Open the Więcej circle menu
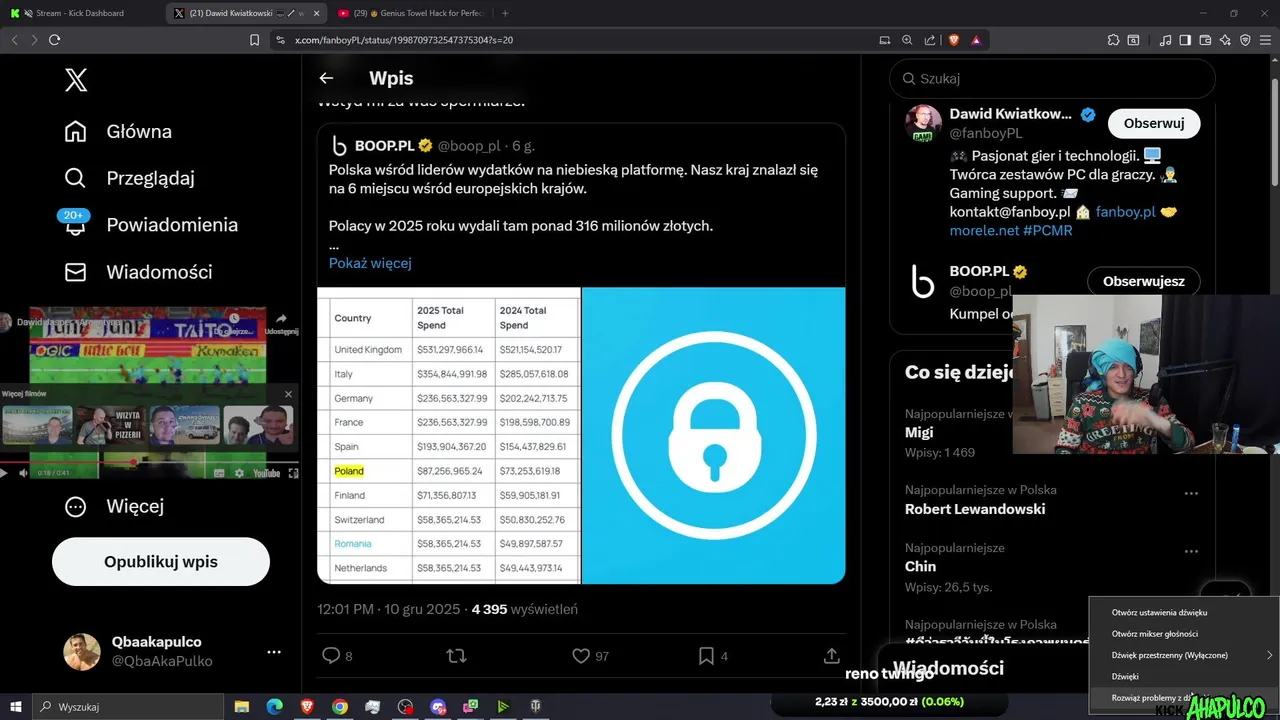Screen dimensions: 1280x720 pos(114,506)
